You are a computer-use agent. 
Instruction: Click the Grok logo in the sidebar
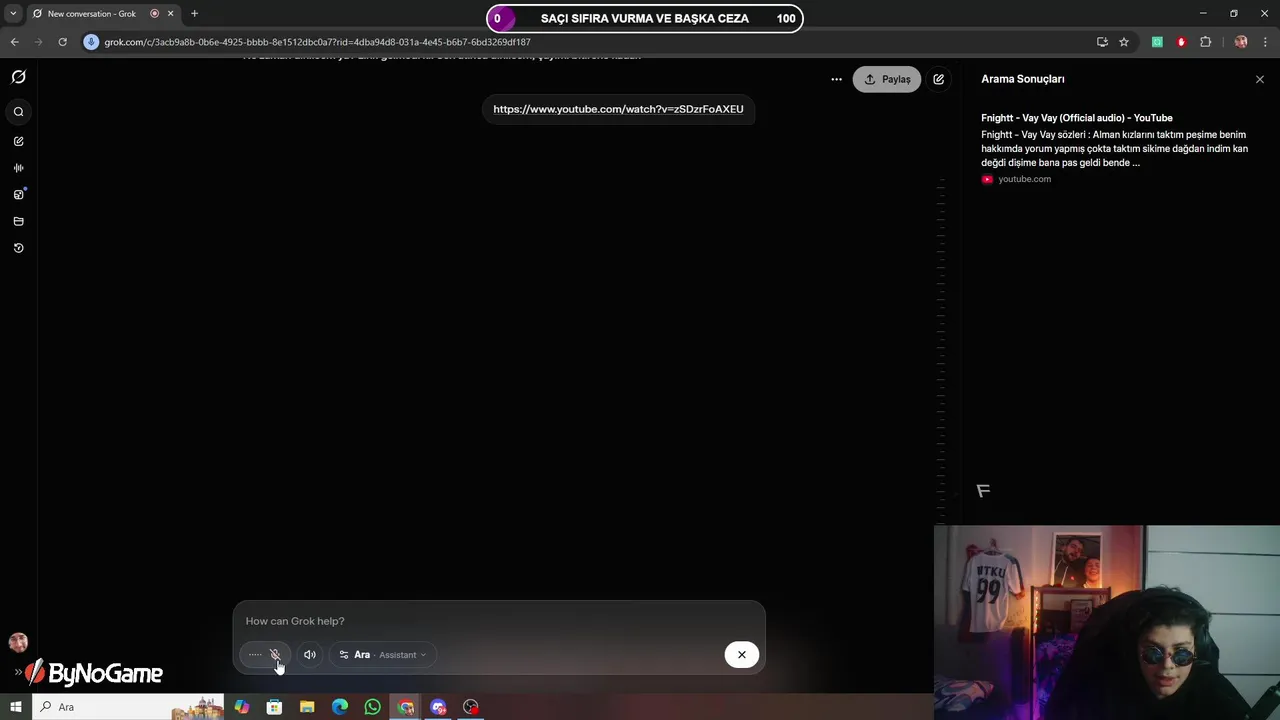tap(18, 77)
